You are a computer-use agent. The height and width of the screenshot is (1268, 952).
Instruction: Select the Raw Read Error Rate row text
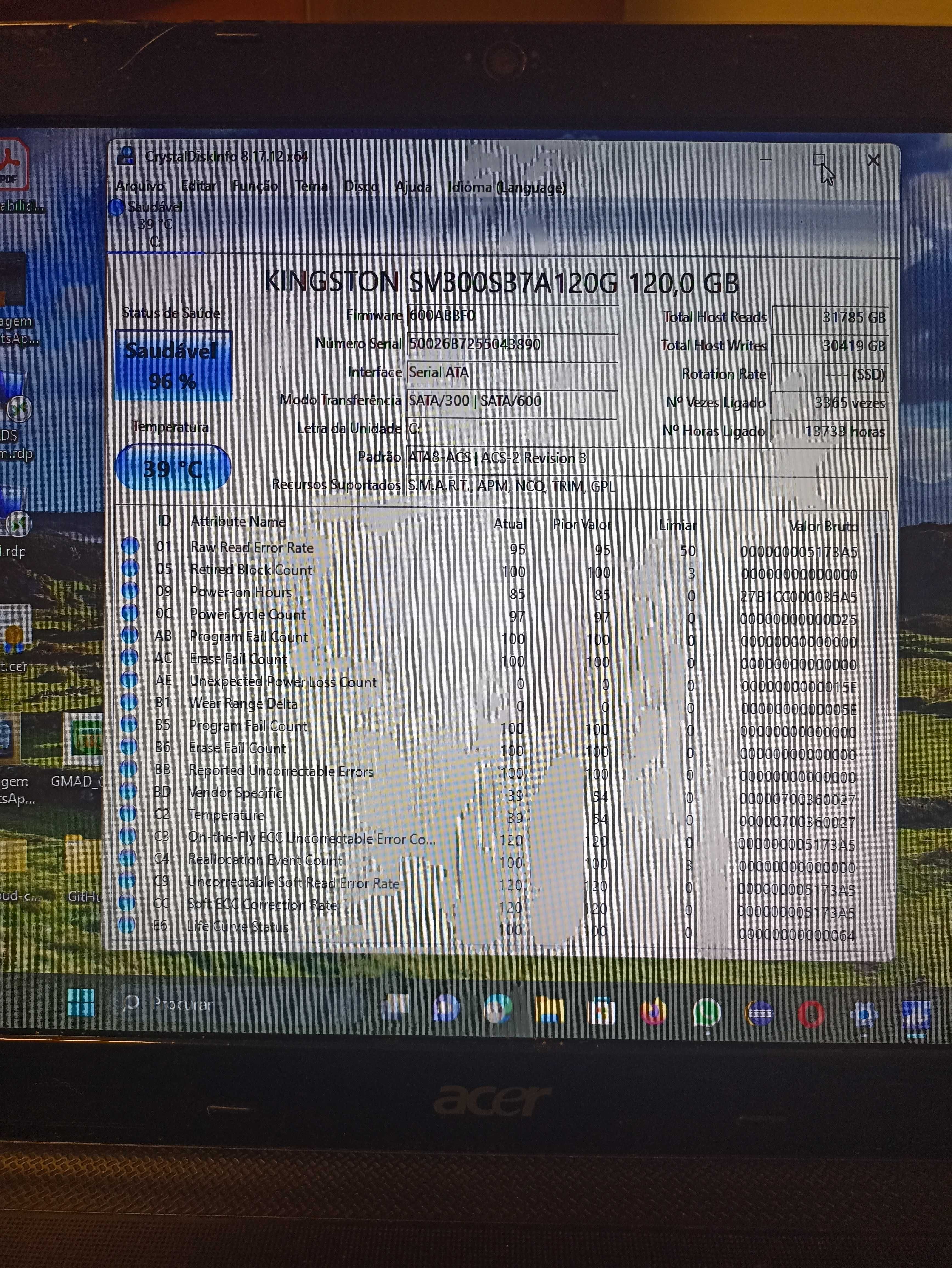pyautogui.click(x=252, y=547)
